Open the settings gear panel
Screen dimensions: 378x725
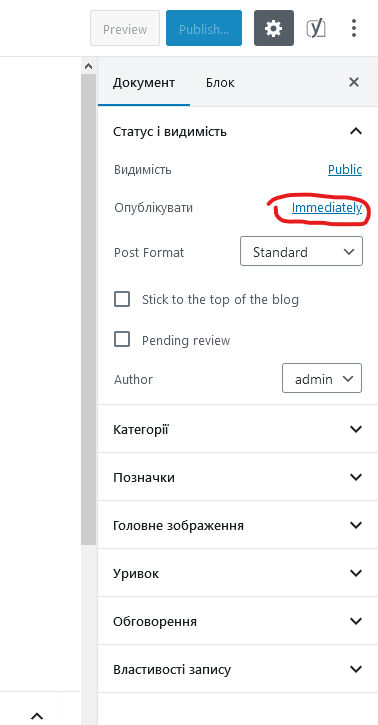274,28
